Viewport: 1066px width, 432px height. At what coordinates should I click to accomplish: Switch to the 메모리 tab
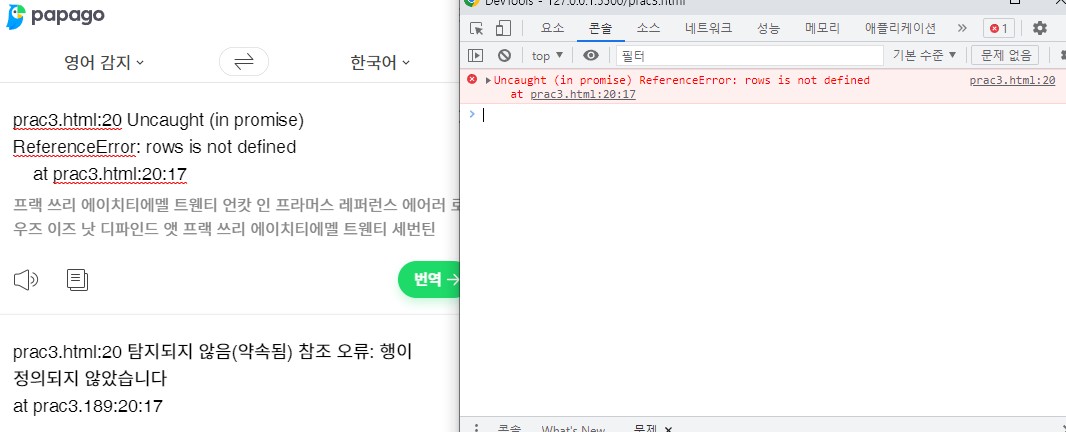click(x=823, y=29)
